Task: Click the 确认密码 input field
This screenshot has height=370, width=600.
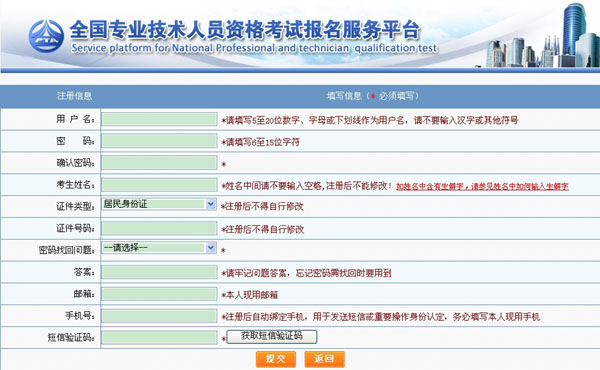Action: pyautogui.click(x=159, y=163)
